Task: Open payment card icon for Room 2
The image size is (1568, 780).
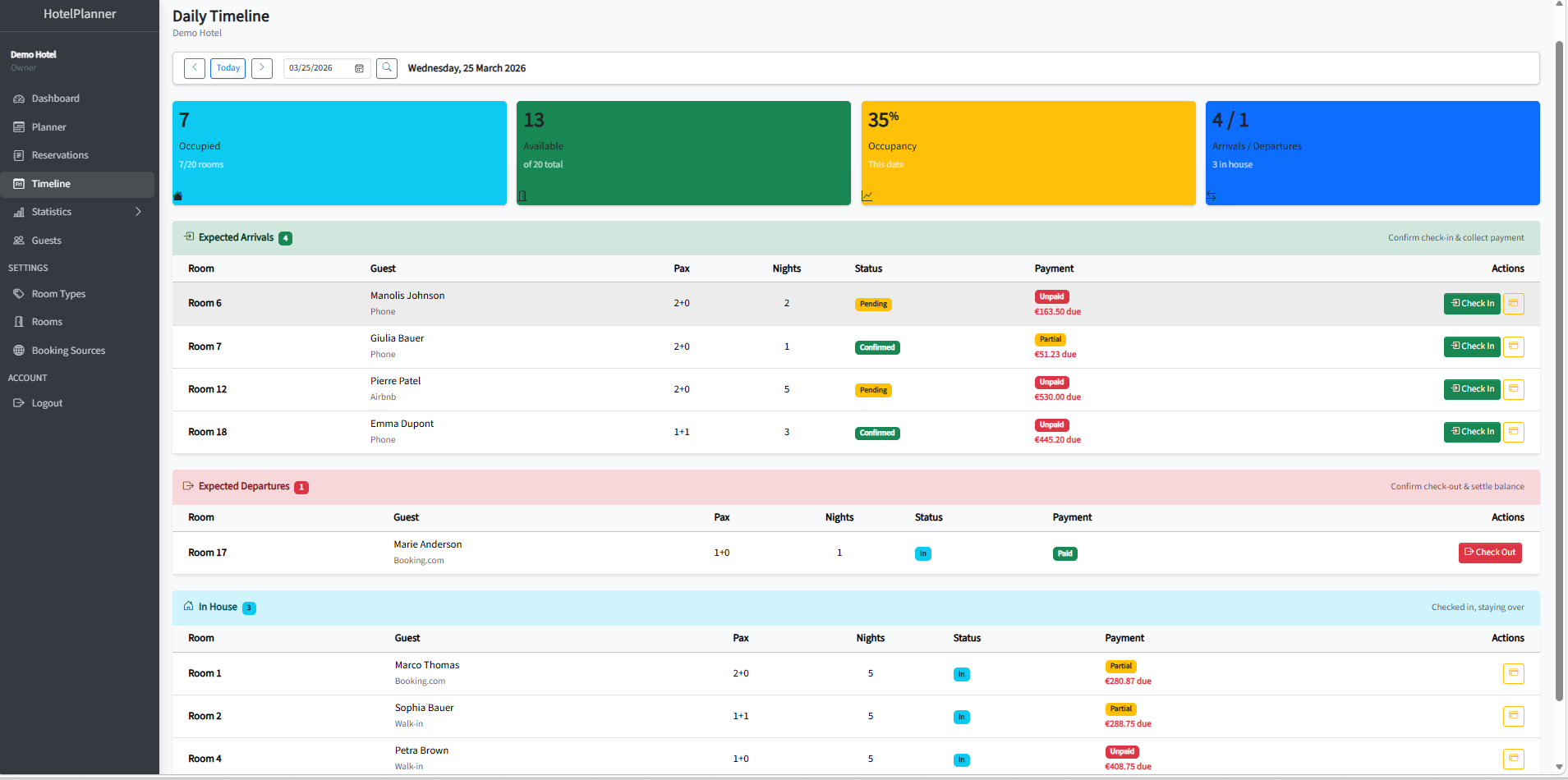Action: (1514, 716)
